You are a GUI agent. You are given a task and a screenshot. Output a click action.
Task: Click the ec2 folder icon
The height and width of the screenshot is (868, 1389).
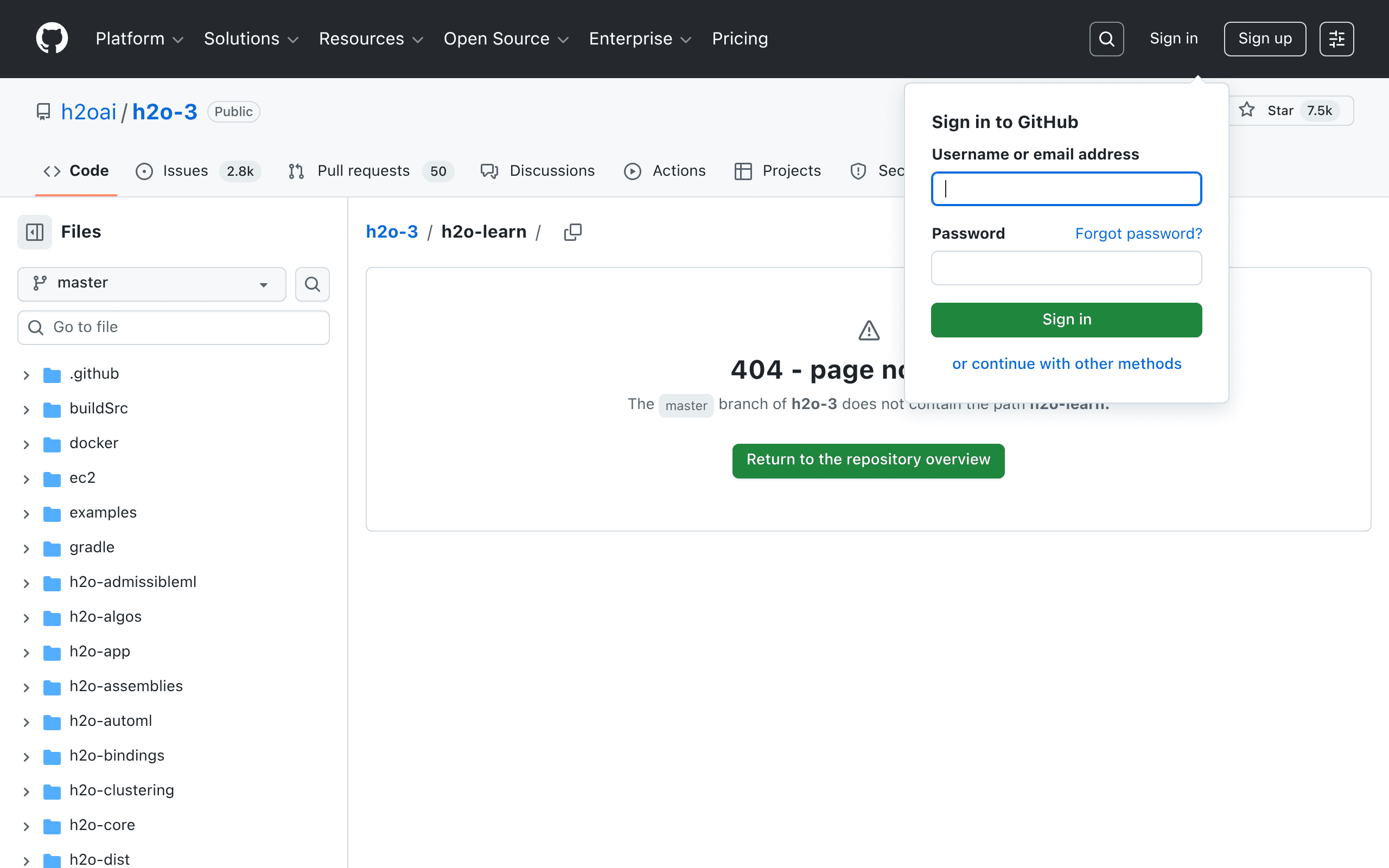tap(52, 479)
